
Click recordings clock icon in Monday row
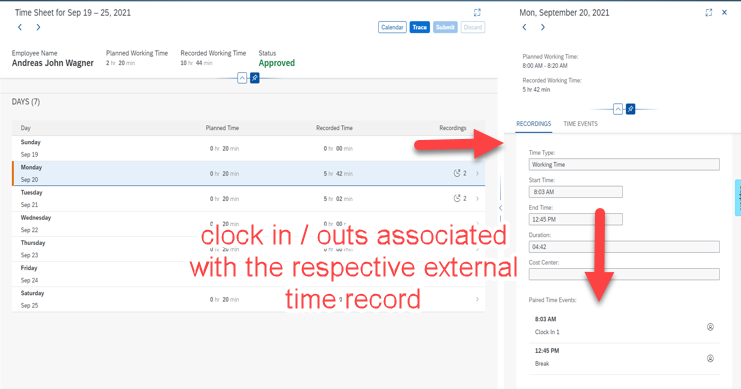tap(457, 173)
